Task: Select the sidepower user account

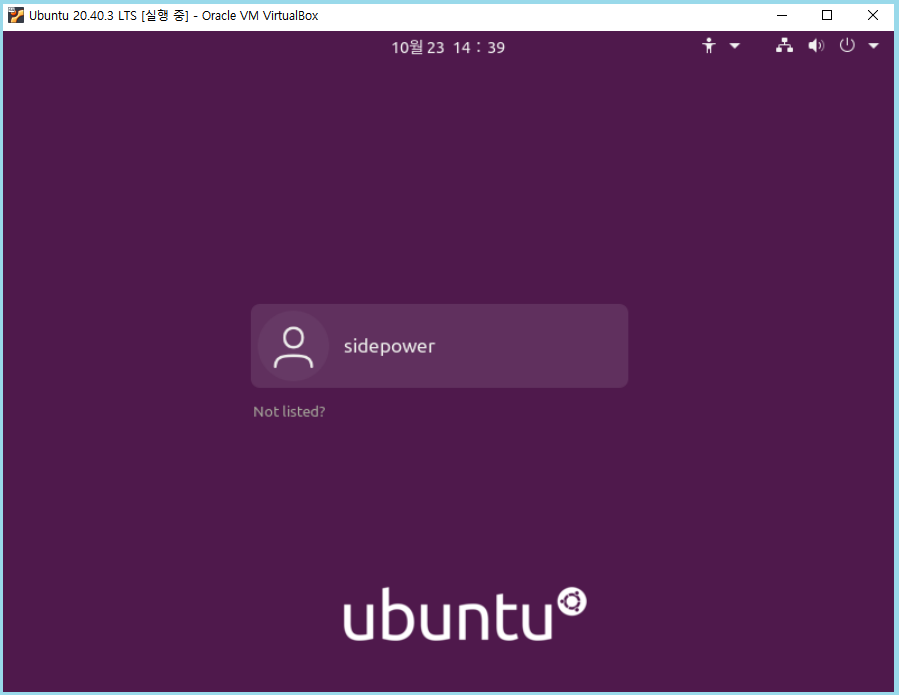Action: pyautogui.click(x=439, y=346)
